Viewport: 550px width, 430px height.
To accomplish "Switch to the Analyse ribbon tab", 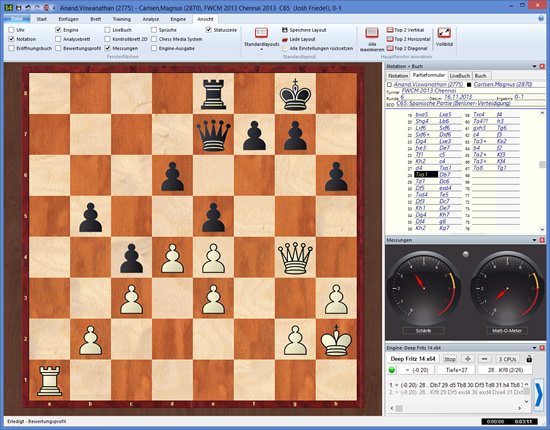I will [150, 19].
